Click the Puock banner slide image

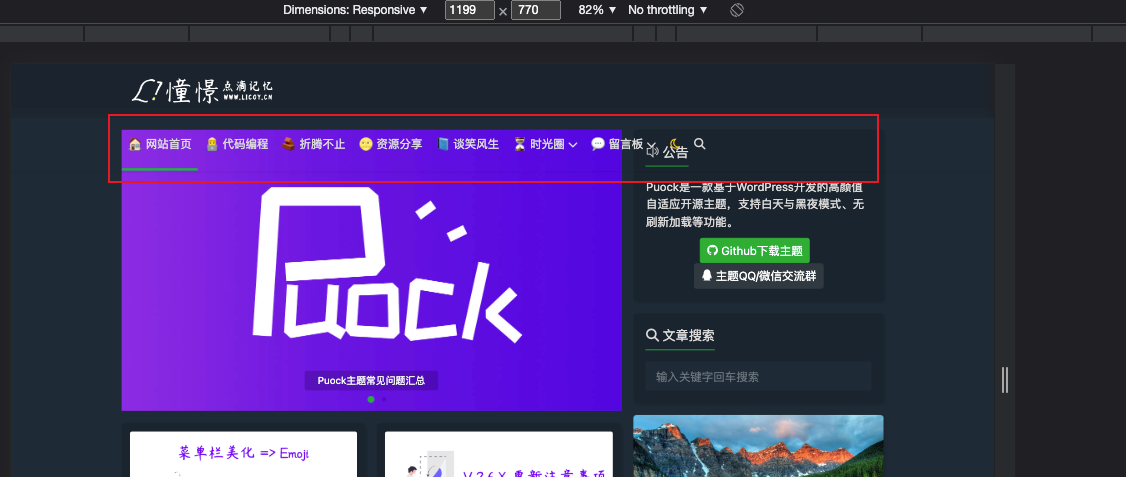[x=371, y=270]
